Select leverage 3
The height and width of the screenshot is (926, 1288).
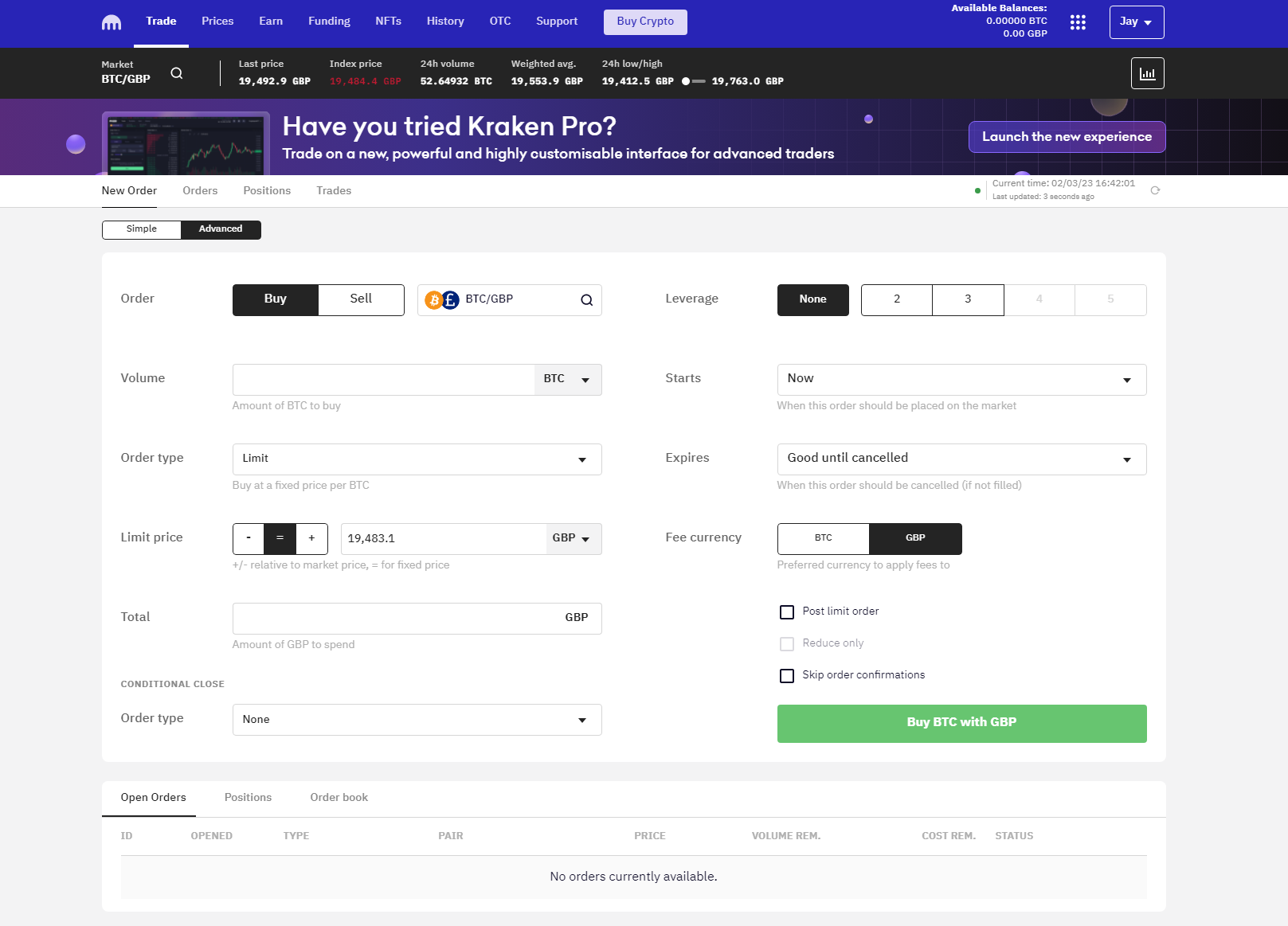(x=968, y=300)
